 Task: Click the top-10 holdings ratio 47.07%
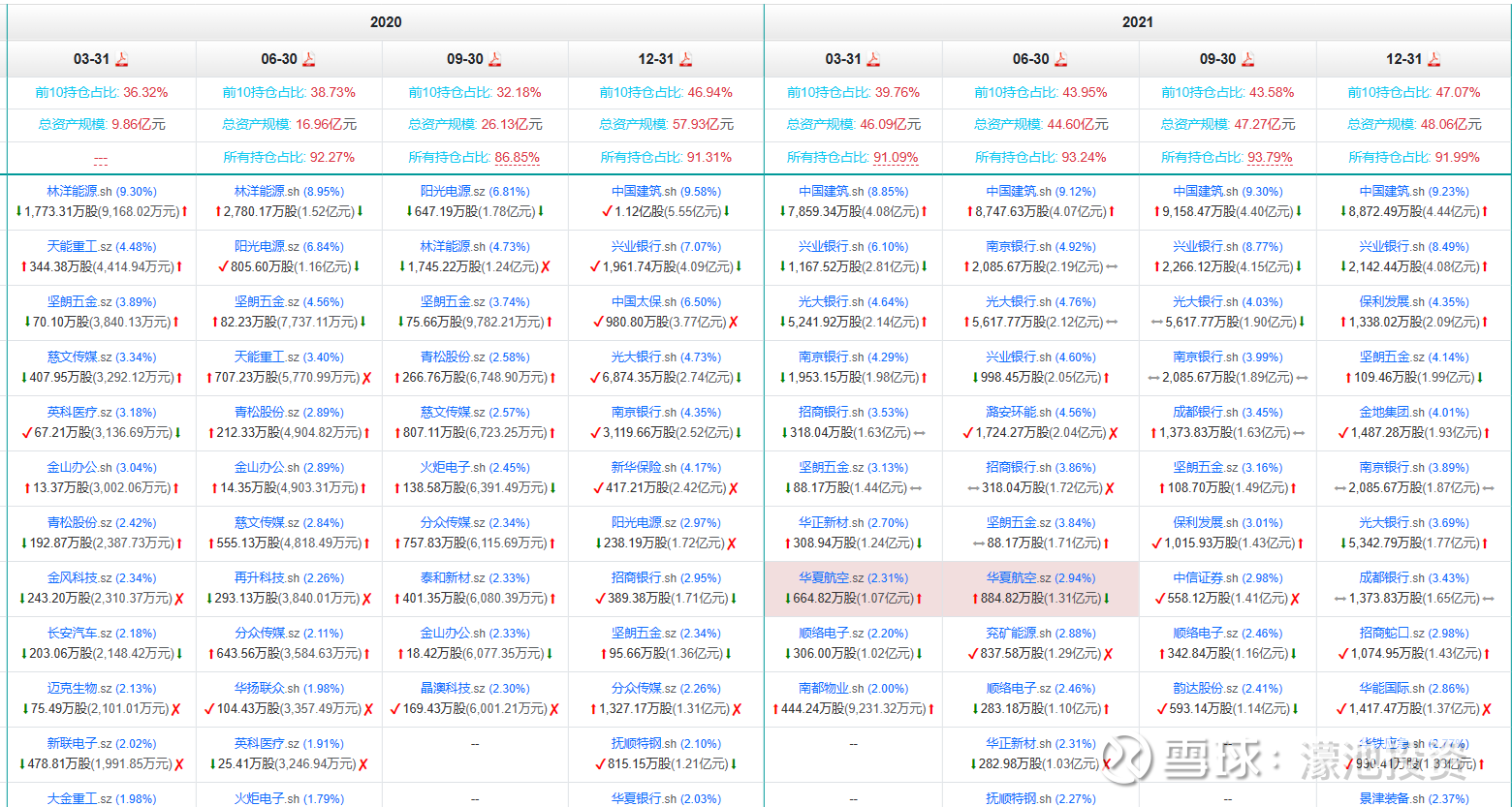(x=1458, y=93)
